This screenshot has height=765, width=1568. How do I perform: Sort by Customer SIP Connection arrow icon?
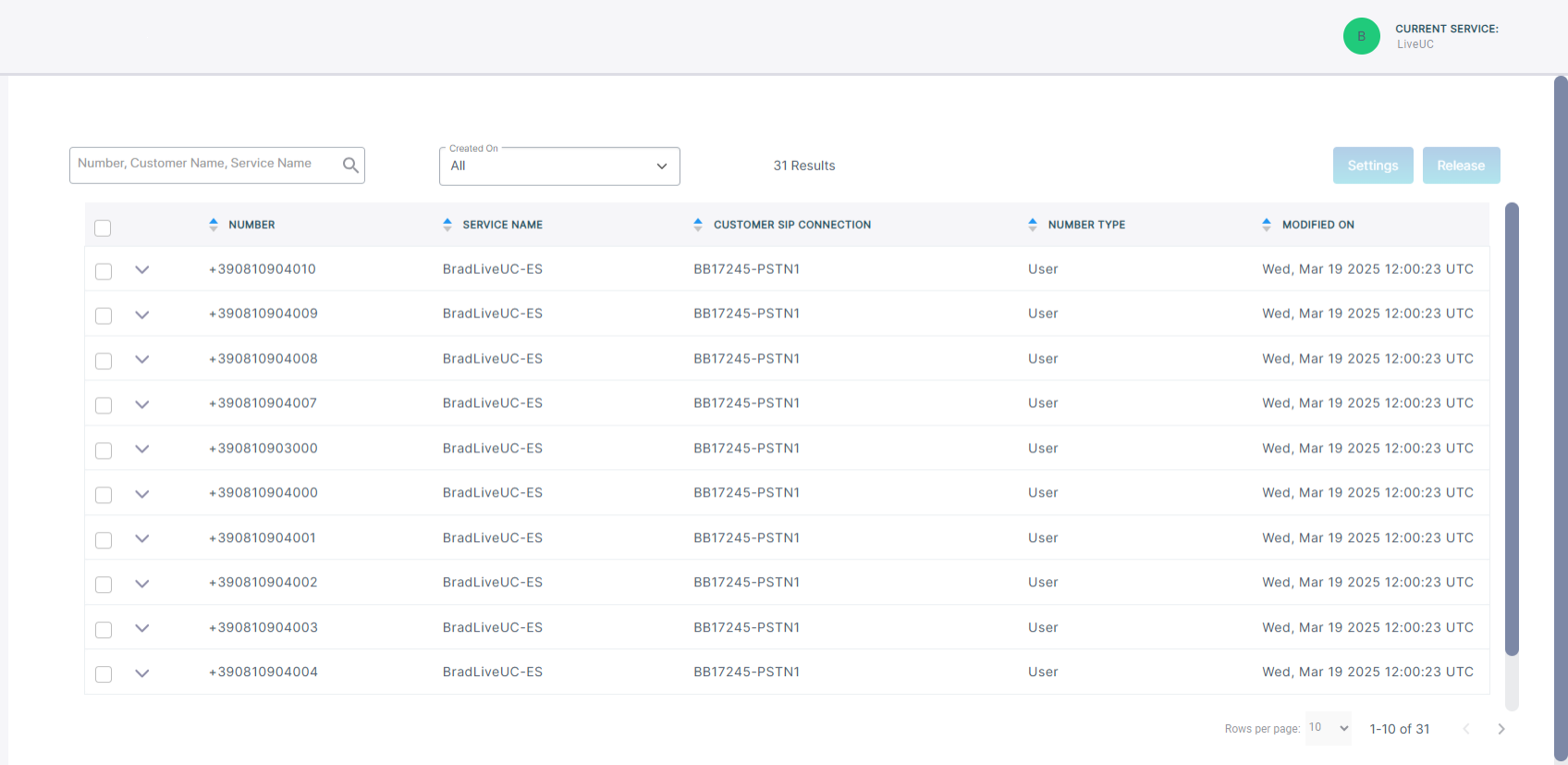[x=698, y=225]
